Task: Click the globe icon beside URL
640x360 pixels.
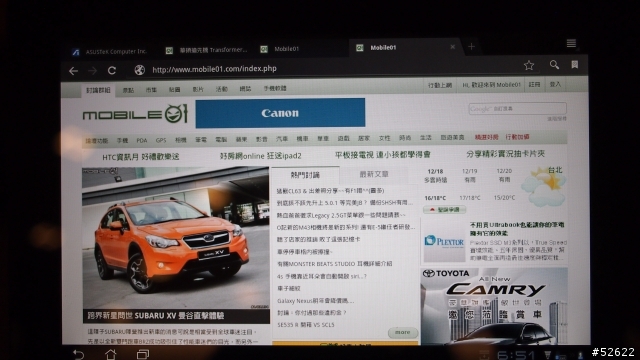Action: [140, 70]
